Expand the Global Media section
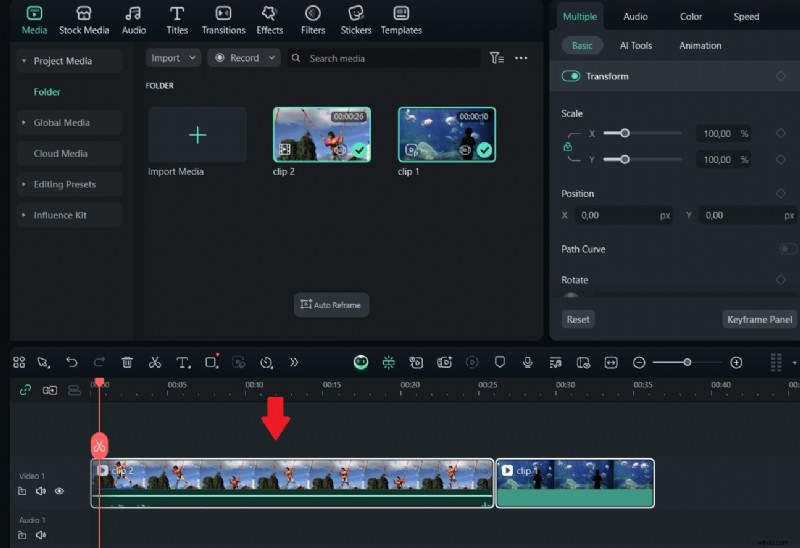 point(23,122)
